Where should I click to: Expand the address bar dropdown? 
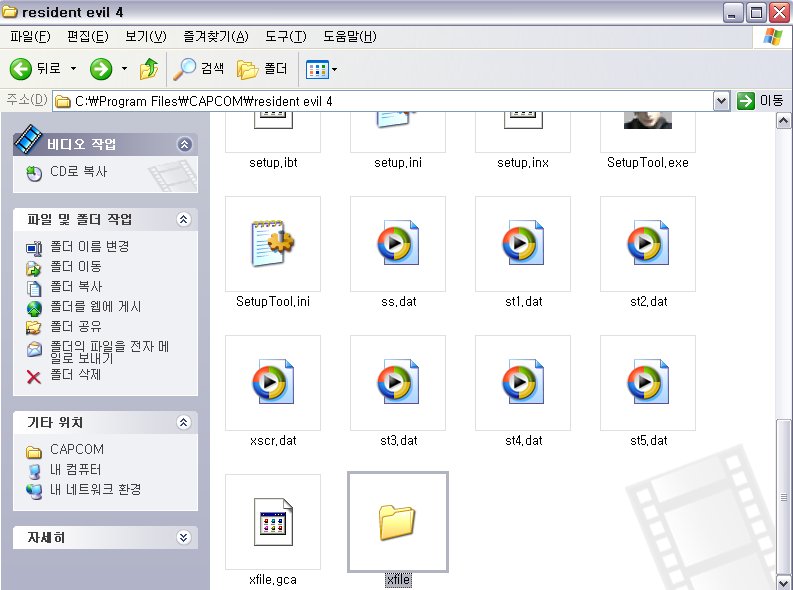pyautogui.click(x=722, y=101)
